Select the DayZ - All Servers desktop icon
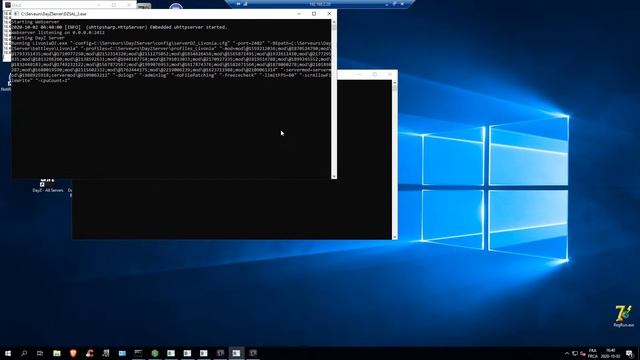640x360 pixels. point(48,185)
